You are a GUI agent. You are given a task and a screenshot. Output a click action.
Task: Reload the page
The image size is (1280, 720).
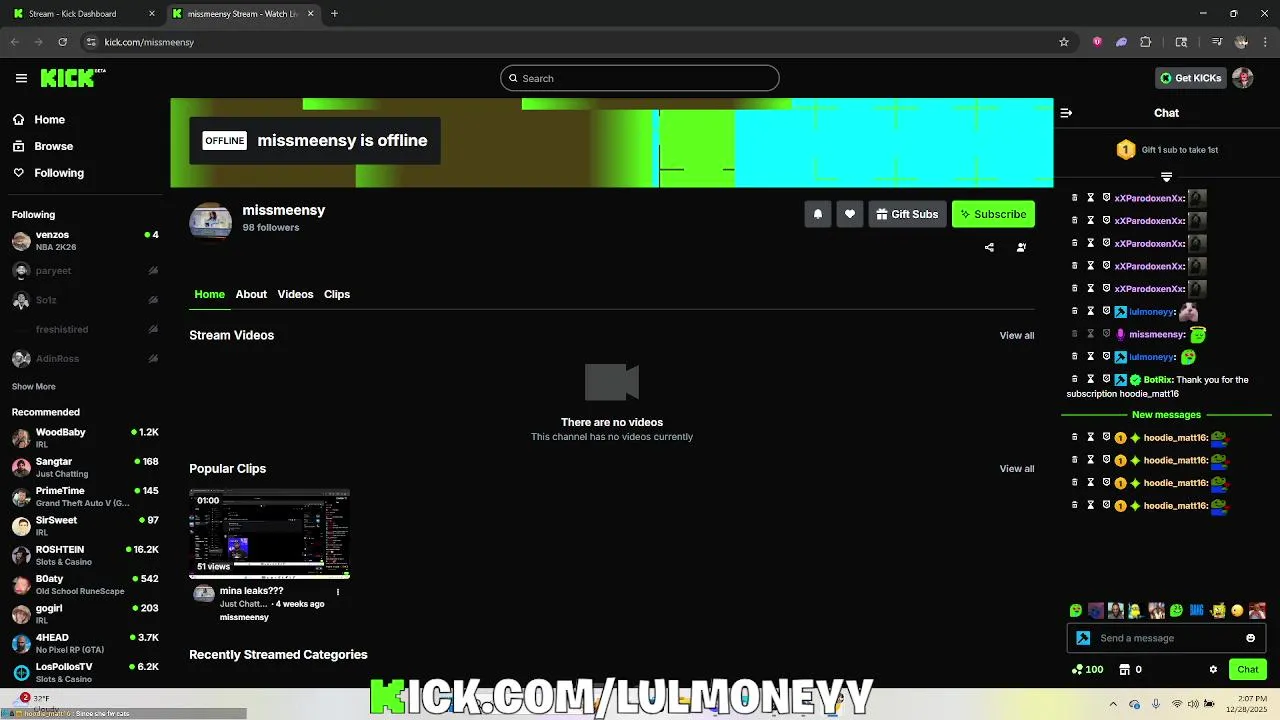pos(62,42)
